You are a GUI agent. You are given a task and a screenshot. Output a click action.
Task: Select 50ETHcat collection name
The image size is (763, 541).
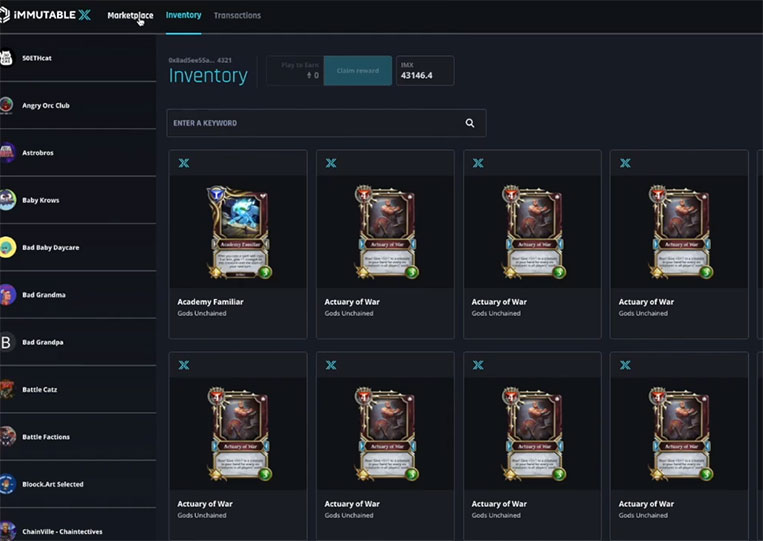[x=36, y=58]
